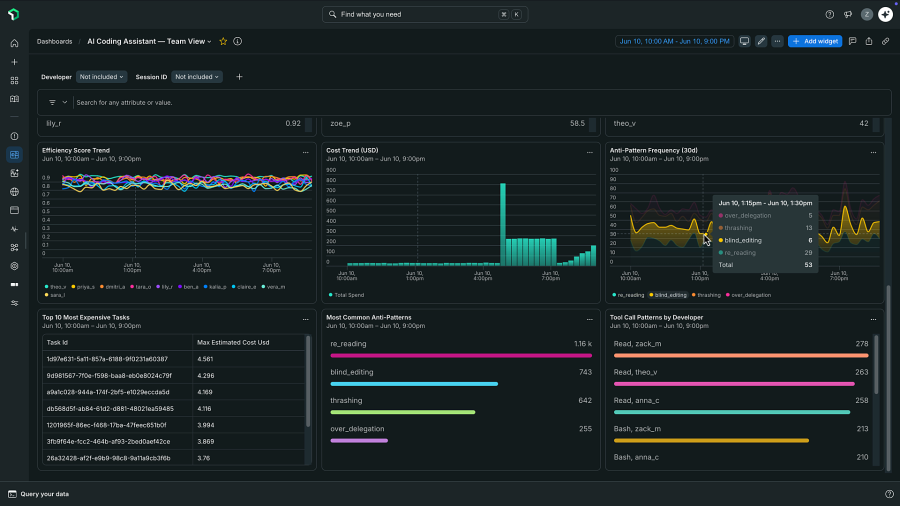The image size is (900, 506).
Task: Toggle sara_l series in legend
Action: (55, 295)
